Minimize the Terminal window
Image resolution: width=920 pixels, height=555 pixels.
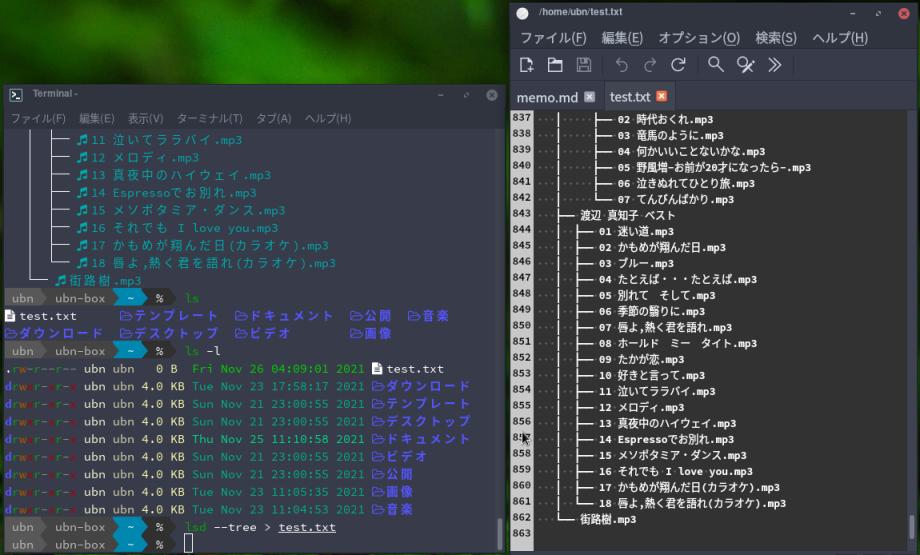tap(441, 95)
